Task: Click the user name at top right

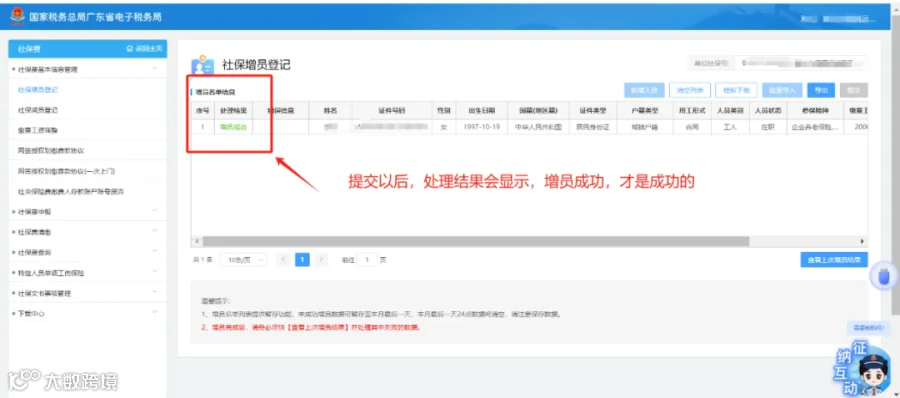Action: pyautogui.click(x=837, y=19)
